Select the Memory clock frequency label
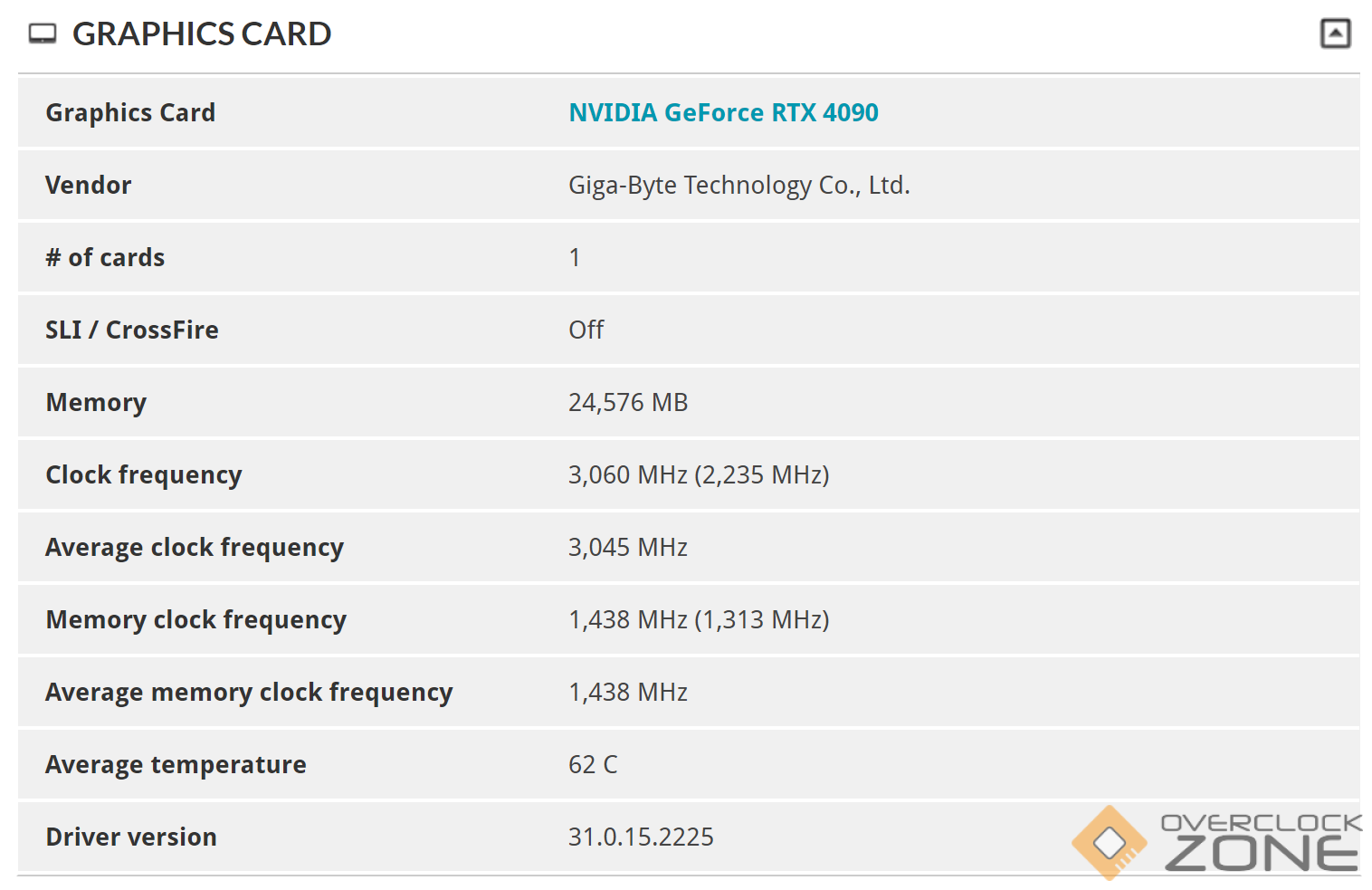1372x890 pixels. click(x=196, y=619)
